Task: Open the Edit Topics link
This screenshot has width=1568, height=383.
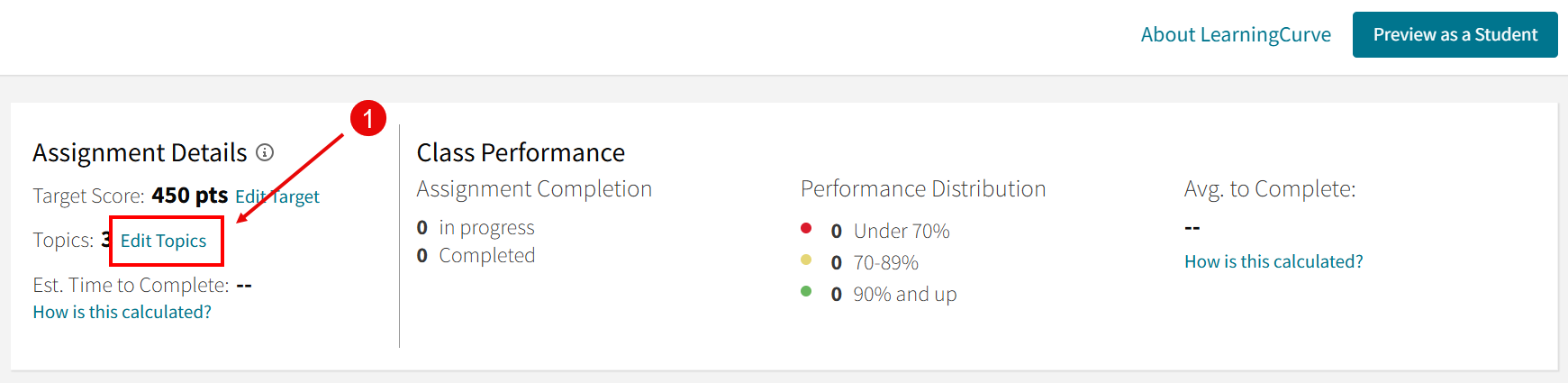Action: [x=164, y=241]
